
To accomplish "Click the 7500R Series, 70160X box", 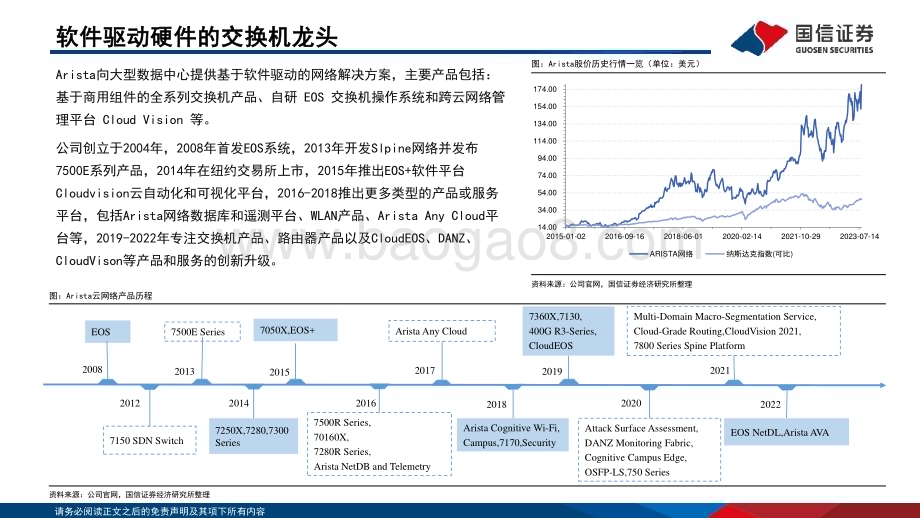I will point(379,443).
